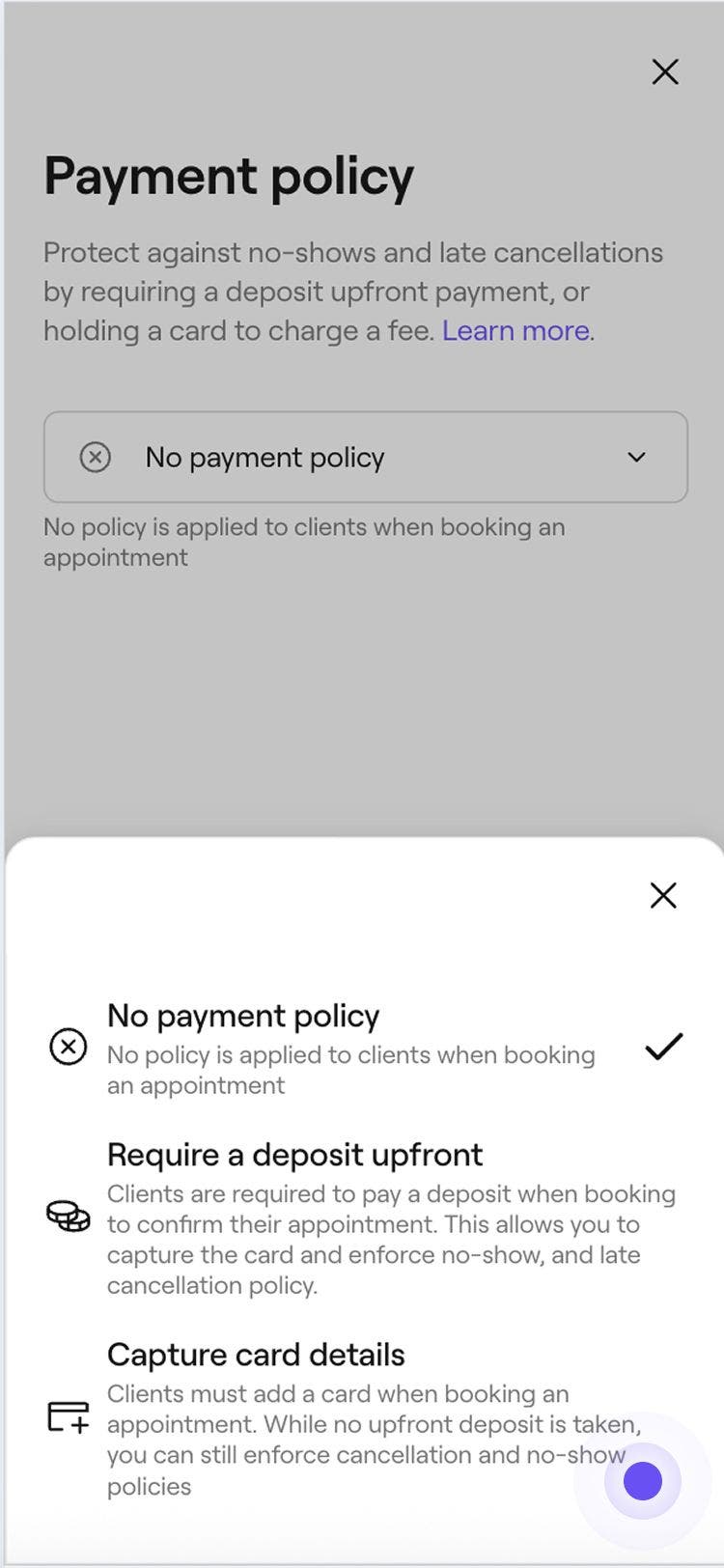Click the coins icon for deposit option

(68, 1217)
